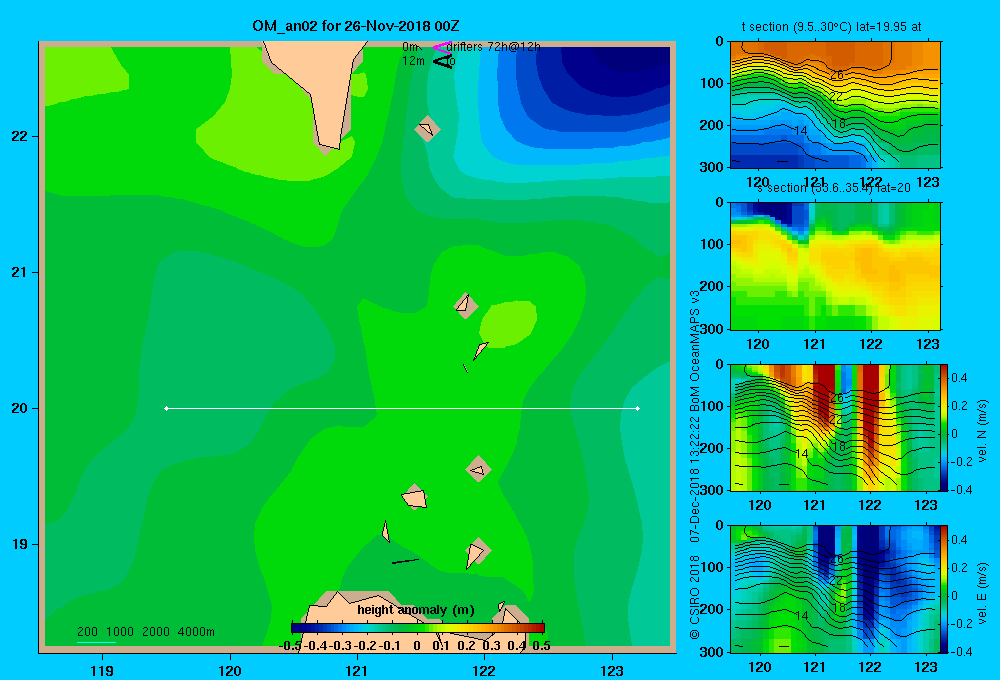
Task: Click the 0.4 tick on the vel. N colorbar
Action: [x=959, y=378]
